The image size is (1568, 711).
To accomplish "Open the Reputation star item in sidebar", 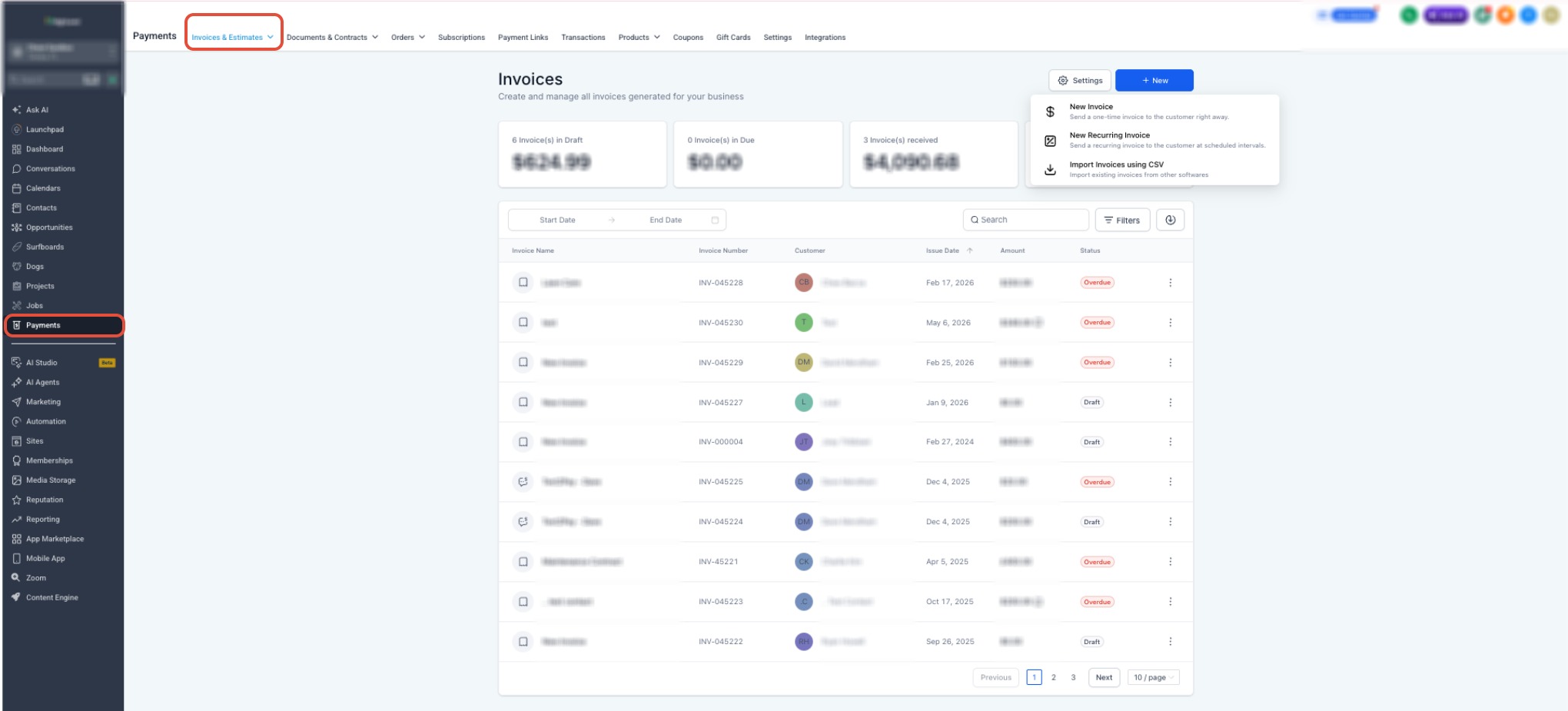I will (x=44, y=500).
